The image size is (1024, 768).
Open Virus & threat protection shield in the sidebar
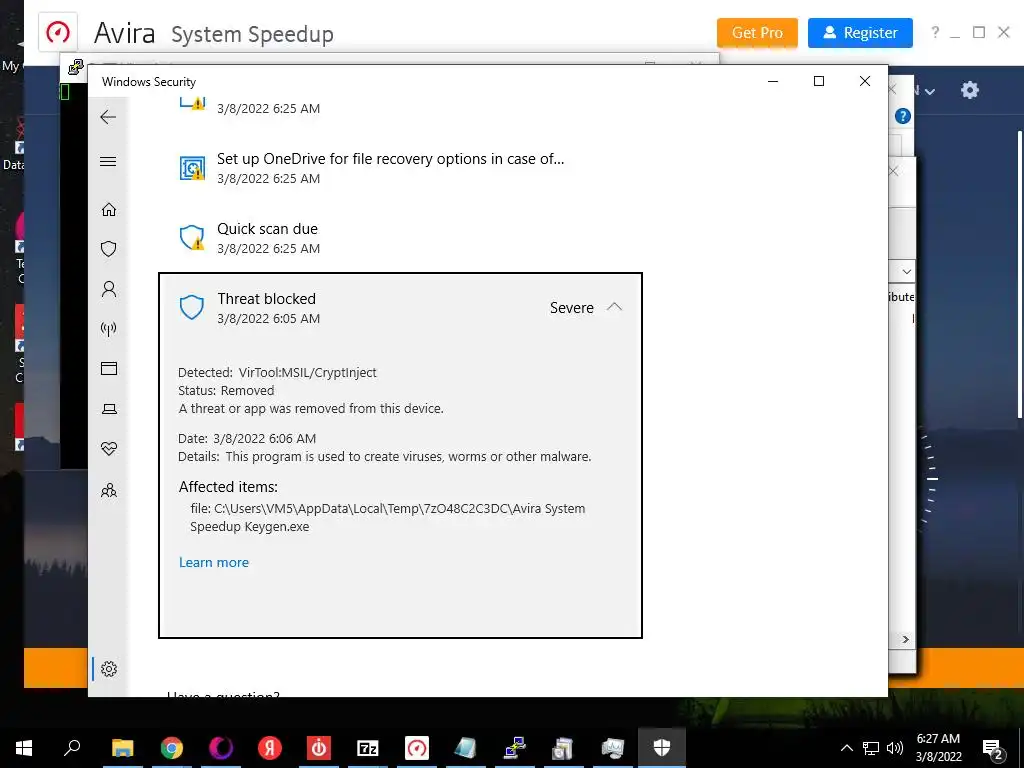click(109, 249)
